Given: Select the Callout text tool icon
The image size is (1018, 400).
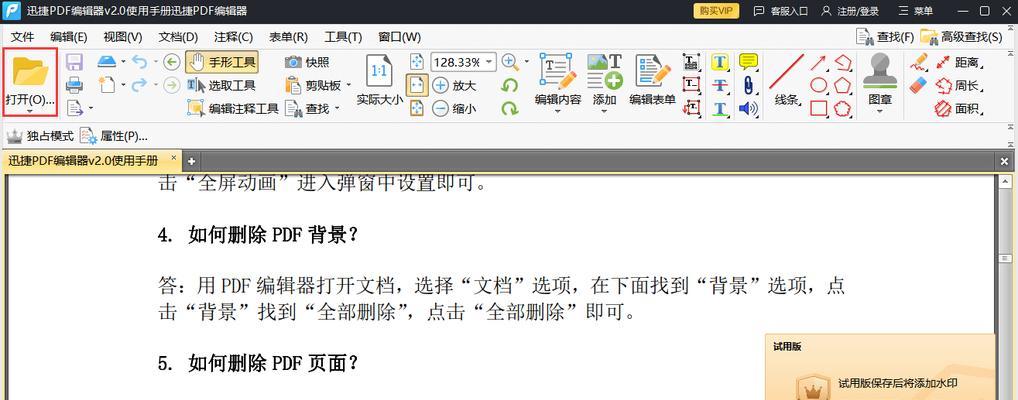Looking at the screenshot, I should pos(691,108).
